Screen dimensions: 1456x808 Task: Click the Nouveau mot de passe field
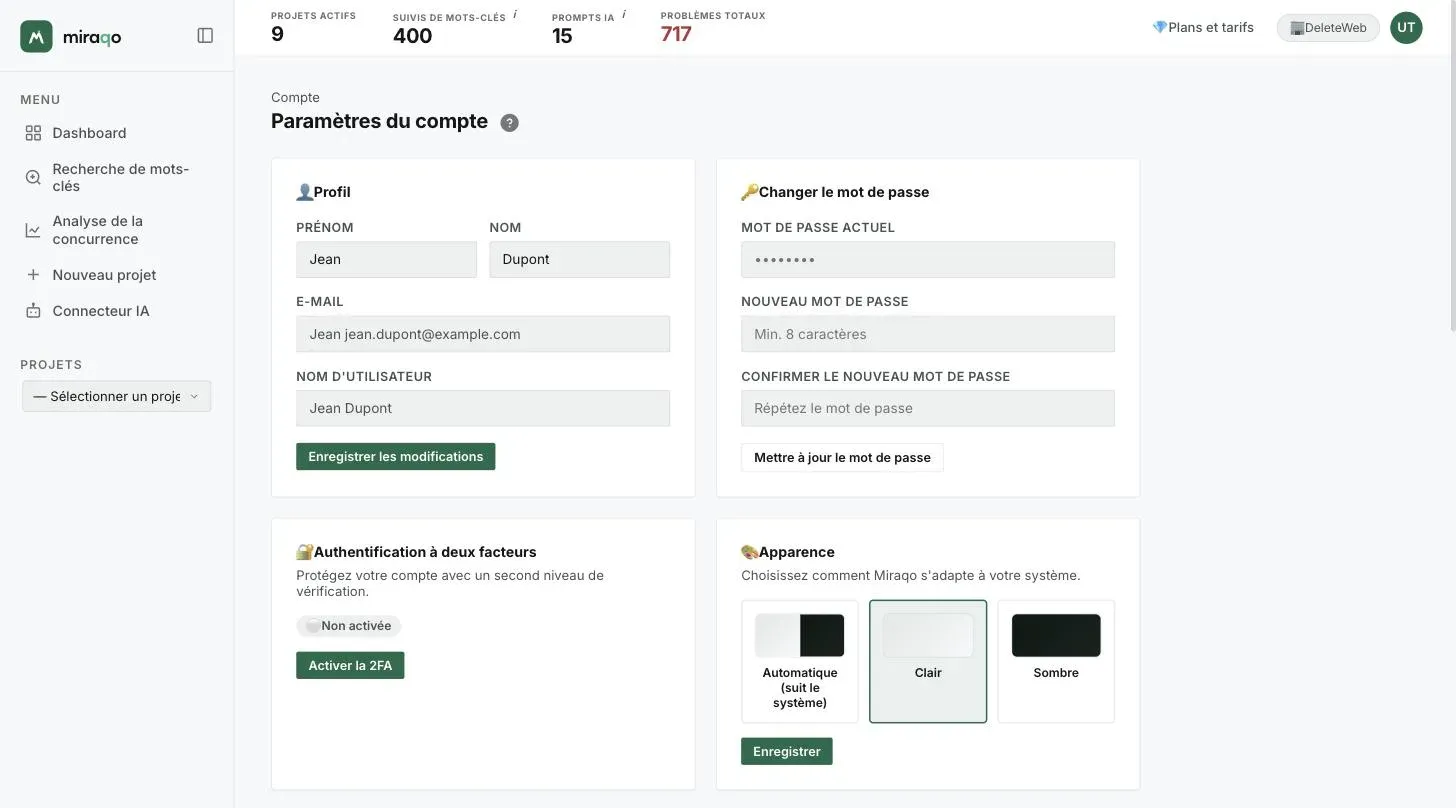click(928, 334)
